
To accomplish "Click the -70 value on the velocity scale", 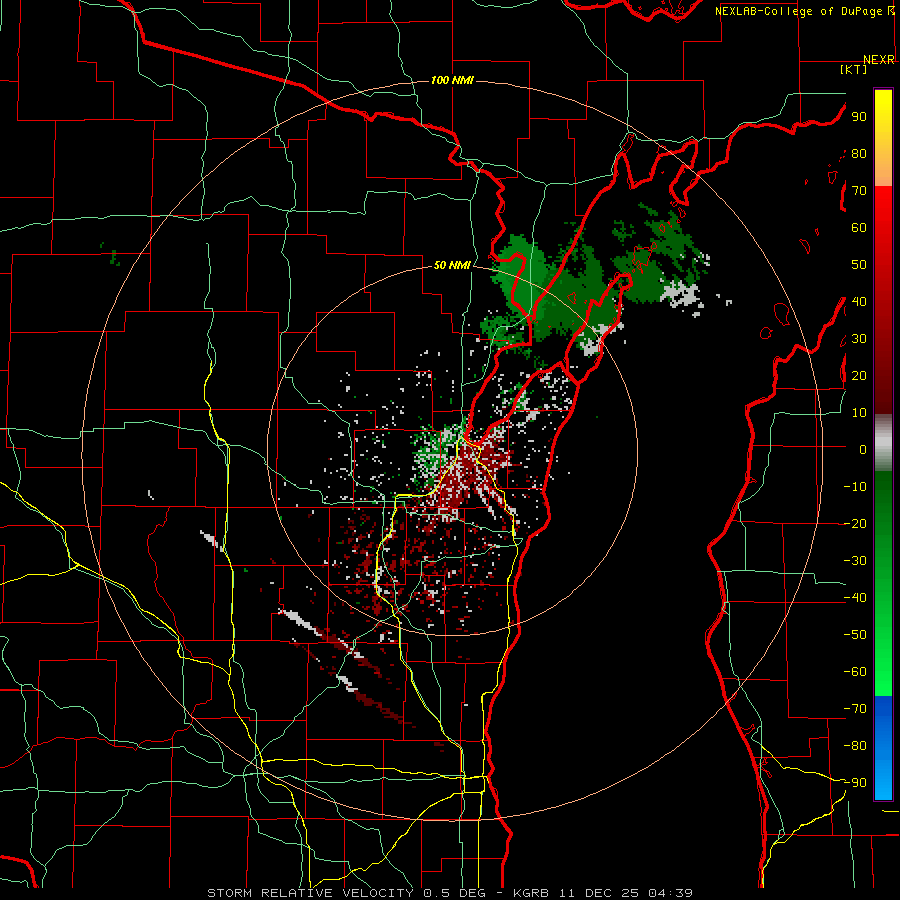I will [855, 709].
